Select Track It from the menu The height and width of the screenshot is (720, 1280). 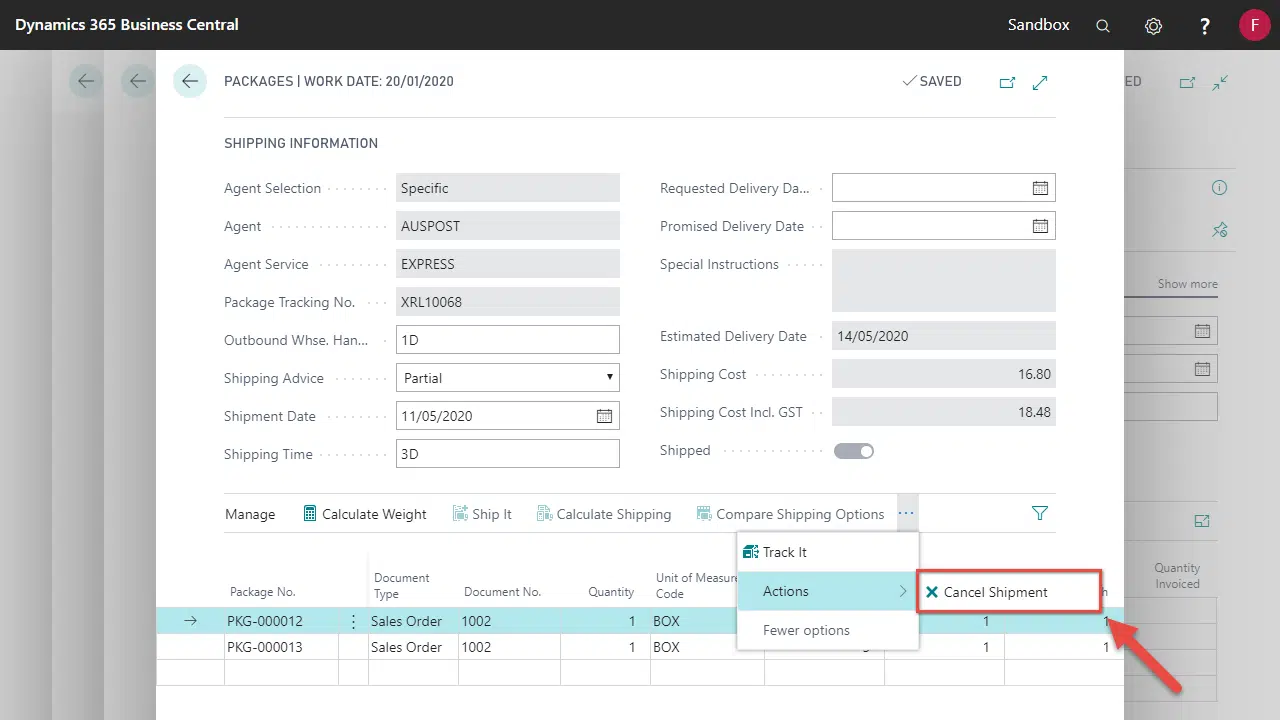pyautogui.click(x=785, y=552)
